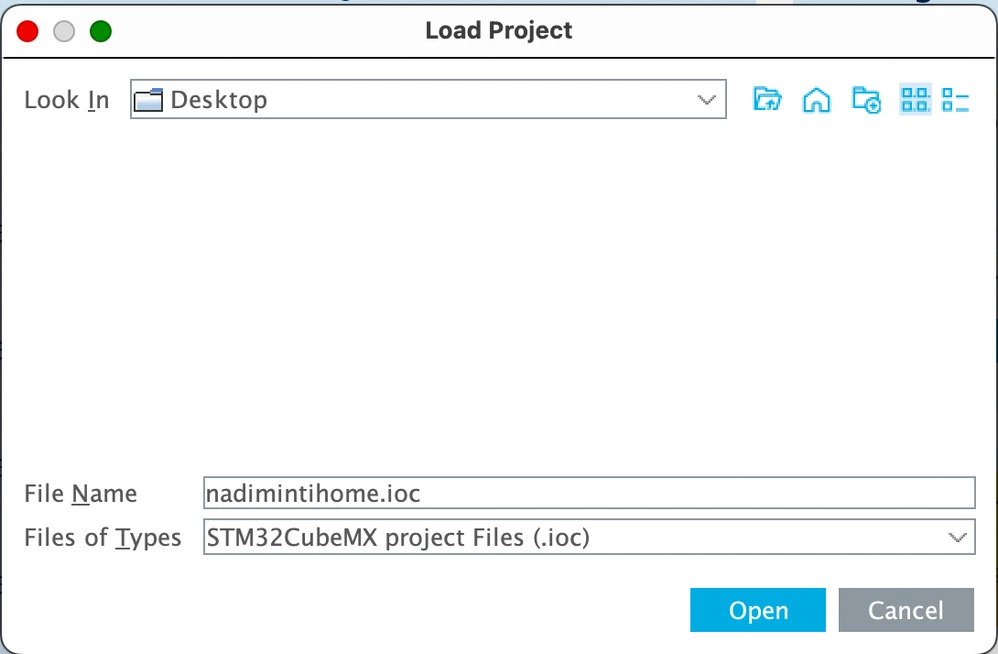Jump to the Home directory
This screenshot has height=654, width=998.
click(817, 99)
